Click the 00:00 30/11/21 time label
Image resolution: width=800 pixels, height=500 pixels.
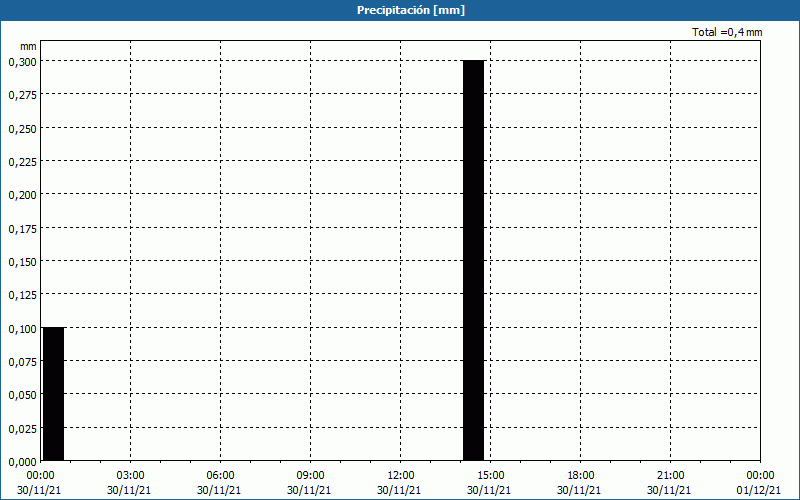(x=39, y=483)
